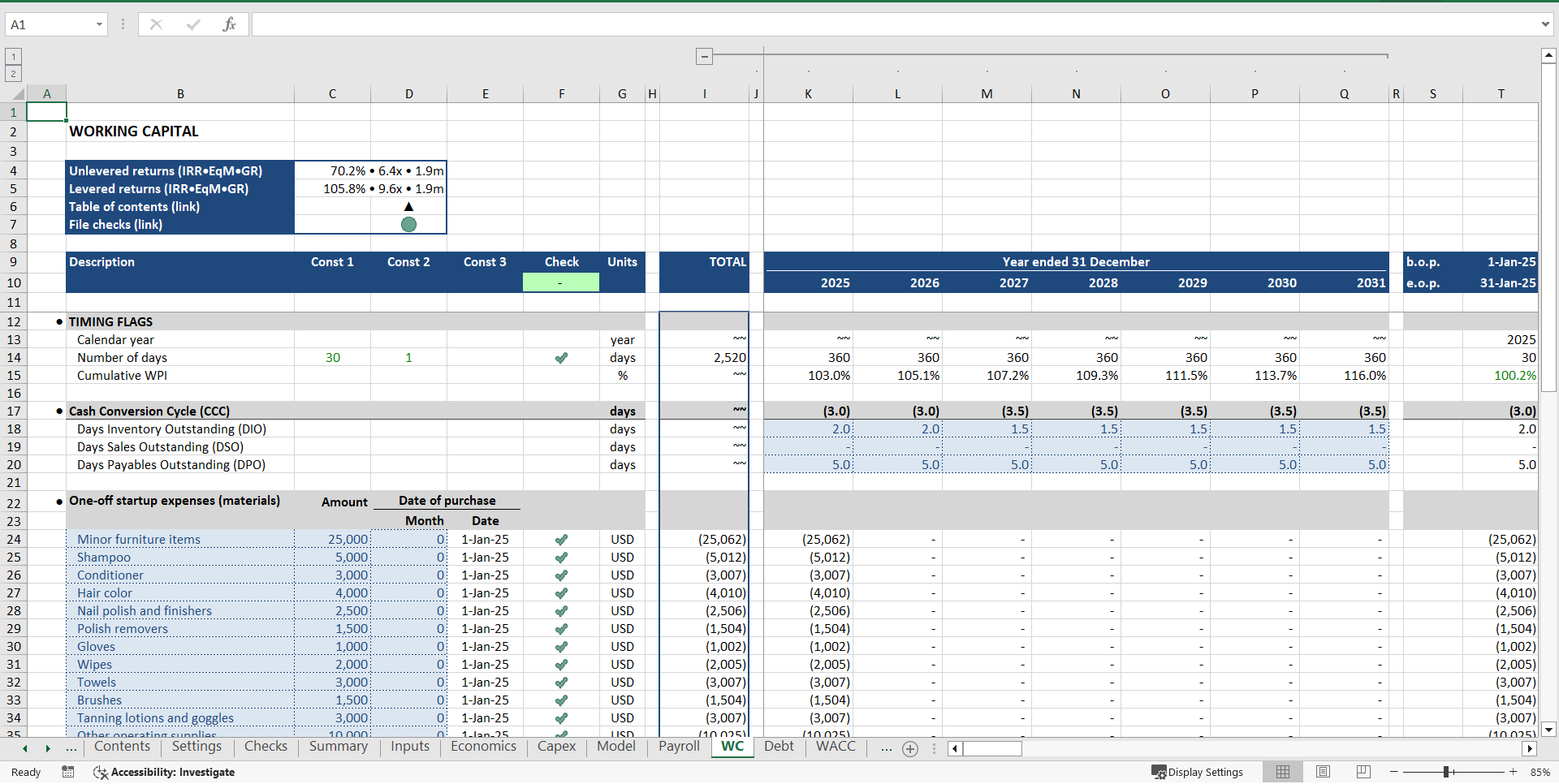Viewport: 1559px width, 784px height.
Task: Click the check mark in Gloves row
Action: coord(561,647)
